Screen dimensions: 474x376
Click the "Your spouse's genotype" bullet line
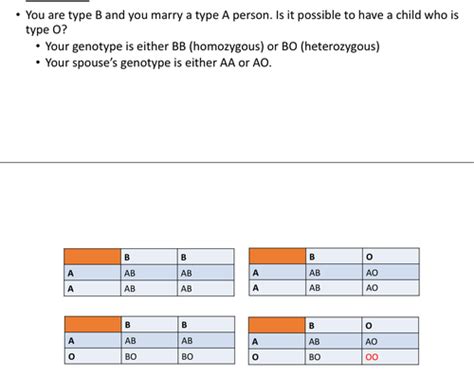pyautogui.click(x=158, y=63)
